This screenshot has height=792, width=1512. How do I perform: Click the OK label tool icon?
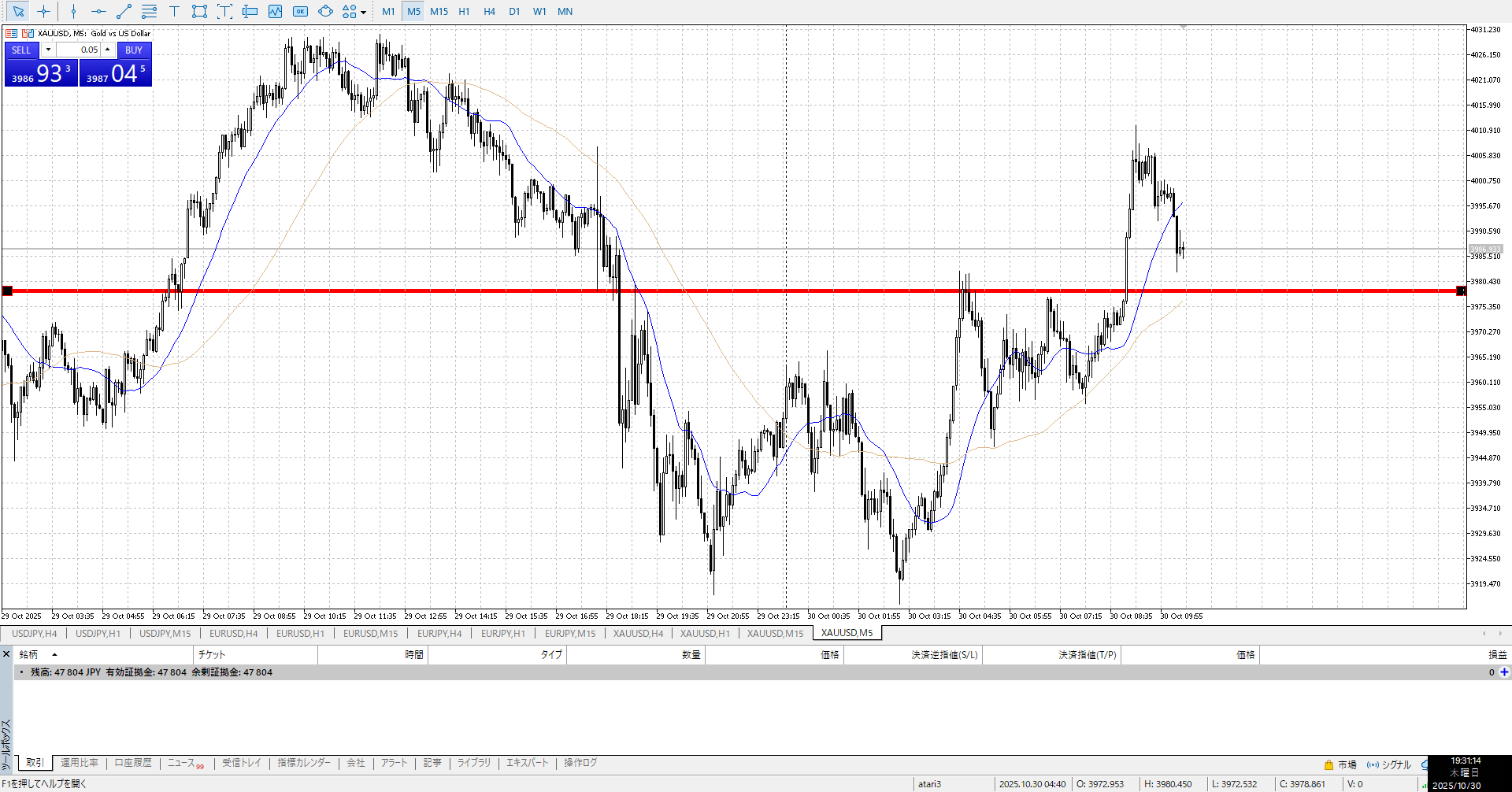pos(300,11)
